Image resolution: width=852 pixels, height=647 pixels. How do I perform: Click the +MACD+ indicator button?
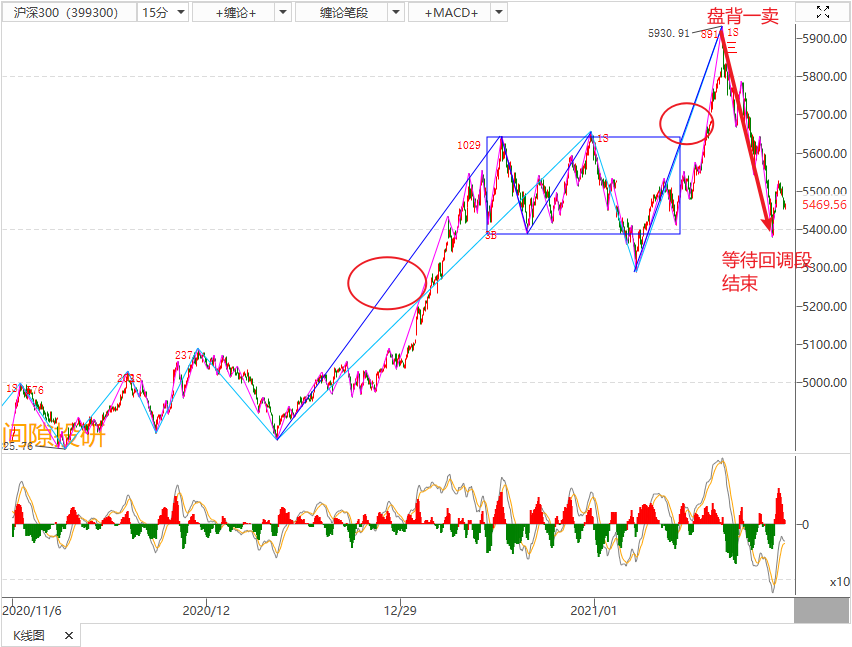pos(450,12)
